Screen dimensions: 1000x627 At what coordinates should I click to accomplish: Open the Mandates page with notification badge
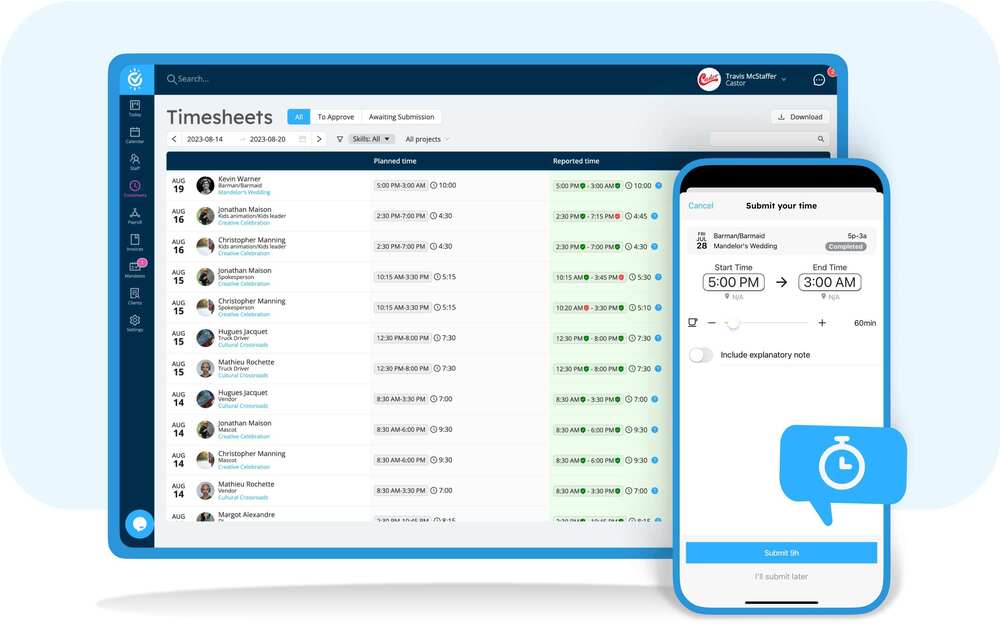click(135, 269)
